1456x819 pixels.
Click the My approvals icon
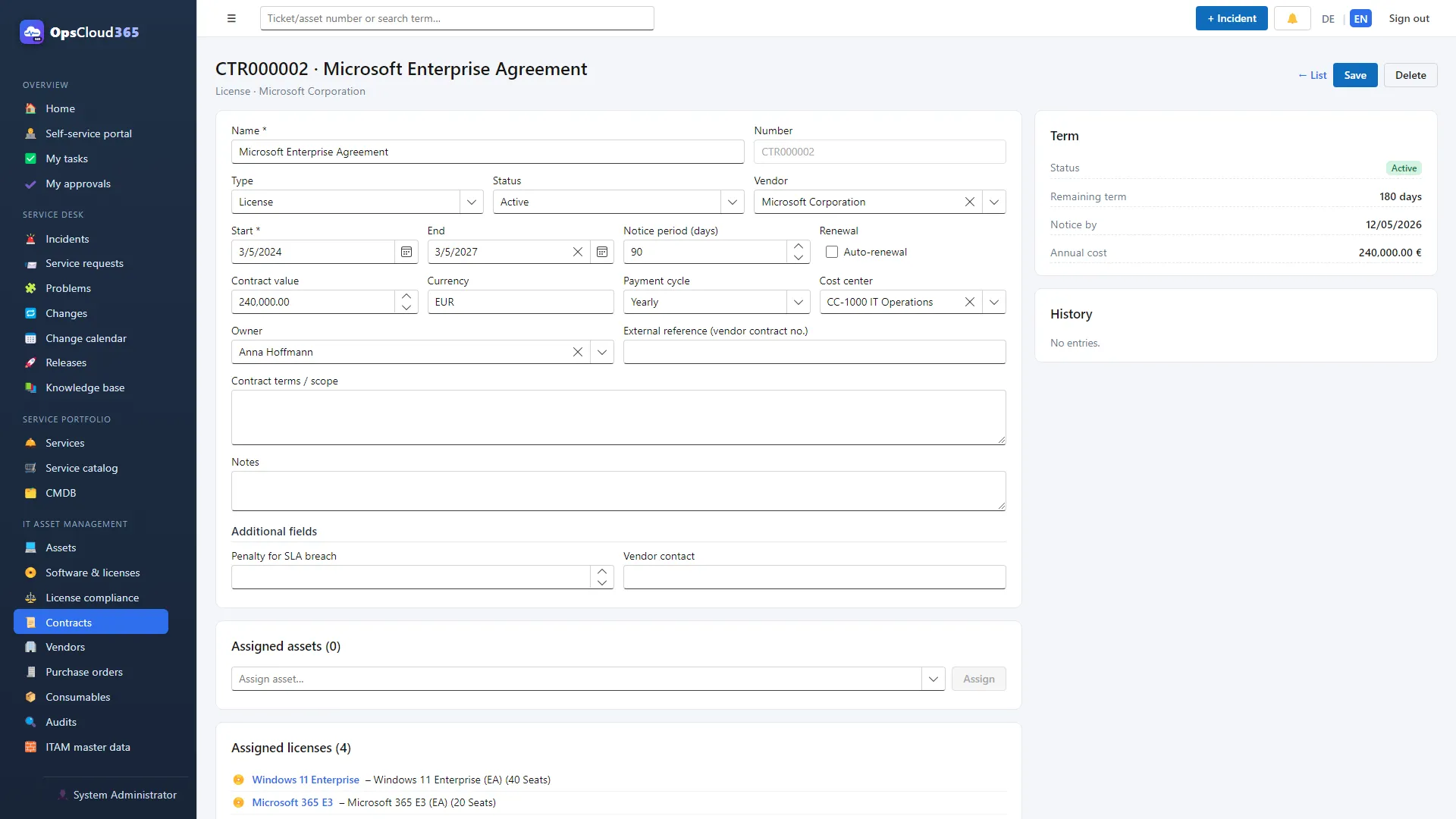click(x=30, y=184)
